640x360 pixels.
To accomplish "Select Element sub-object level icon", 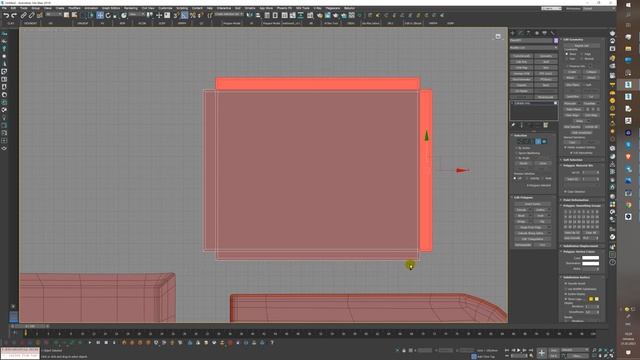I will coord(544,141).
